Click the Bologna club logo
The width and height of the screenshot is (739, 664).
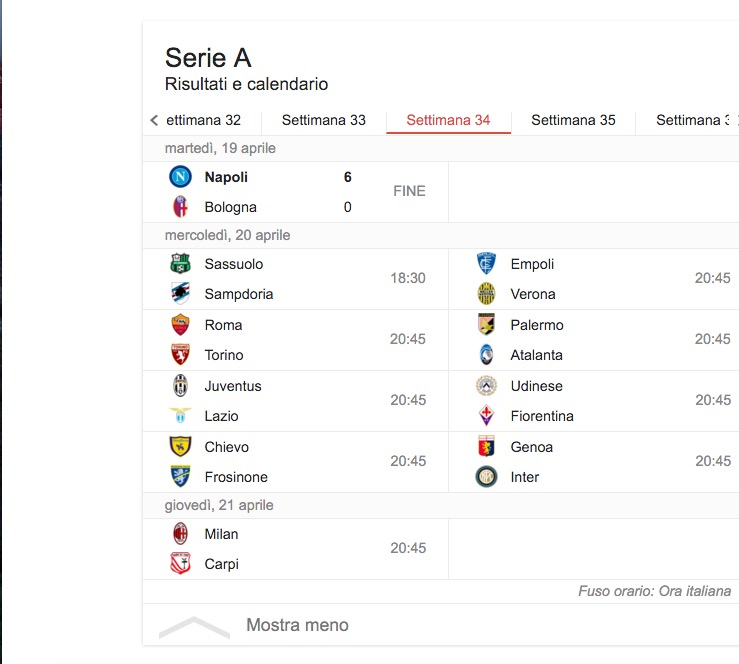click(x=180, y=207)
